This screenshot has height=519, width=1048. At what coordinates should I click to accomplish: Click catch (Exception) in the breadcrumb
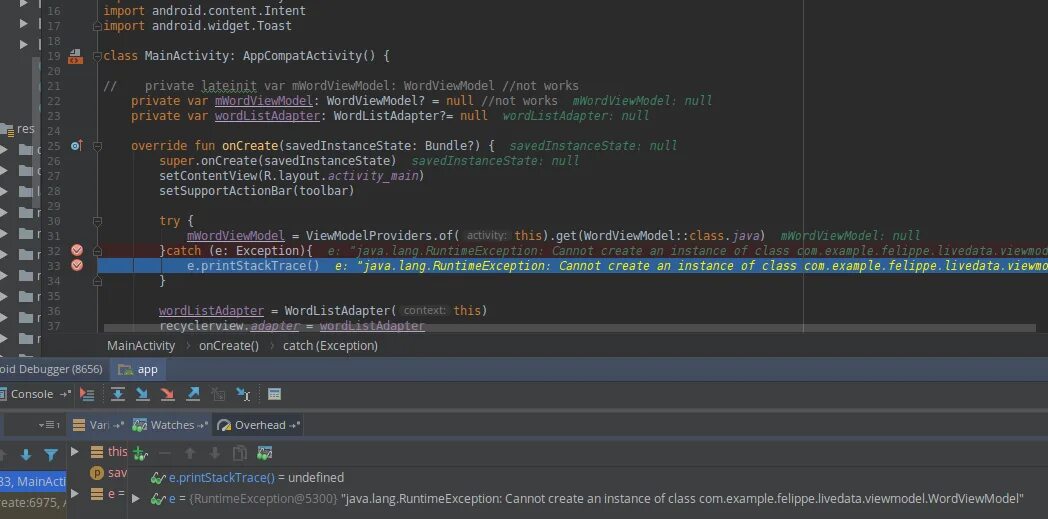click(330, 346)
